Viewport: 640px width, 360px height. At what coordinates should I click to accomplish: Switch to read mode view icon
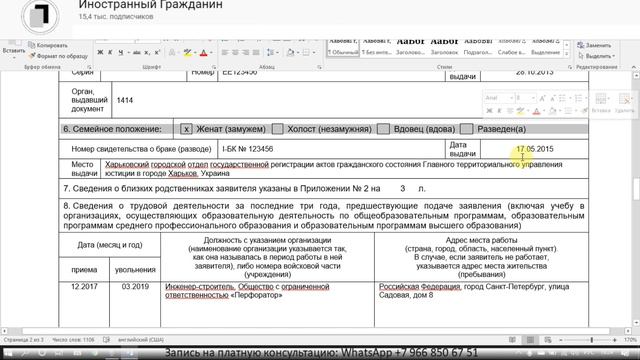coord(513,340)
